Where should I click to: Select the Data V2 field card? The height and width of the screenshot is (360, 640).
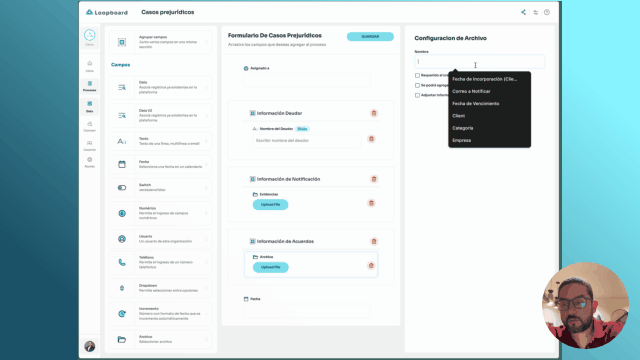160,116
